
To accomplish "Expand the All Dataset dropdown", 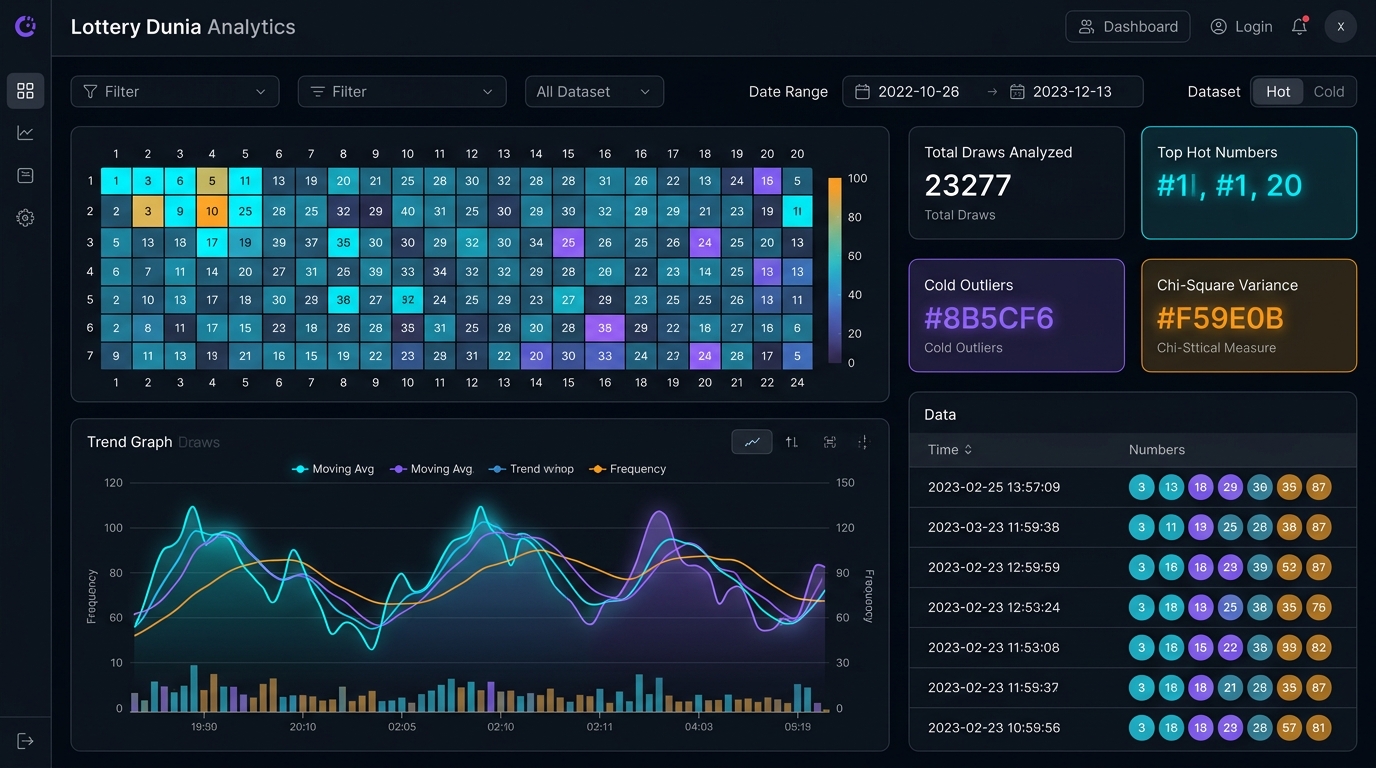I will (594, 91).
